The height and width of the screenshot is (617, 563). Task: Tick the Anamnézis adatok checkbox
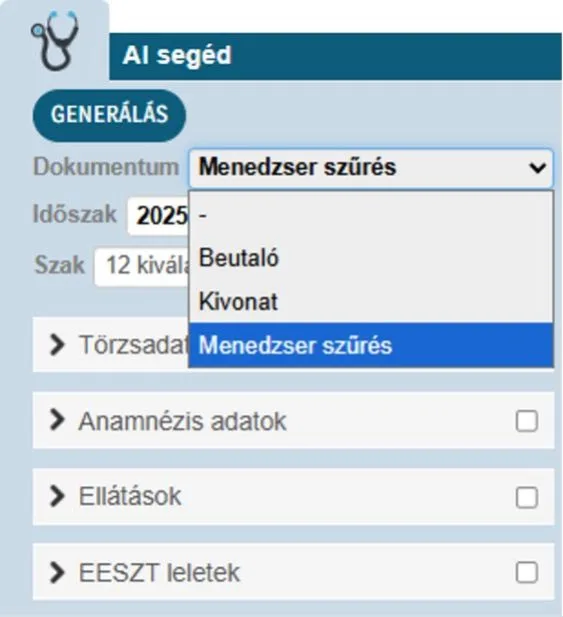[x=526, y=421]
